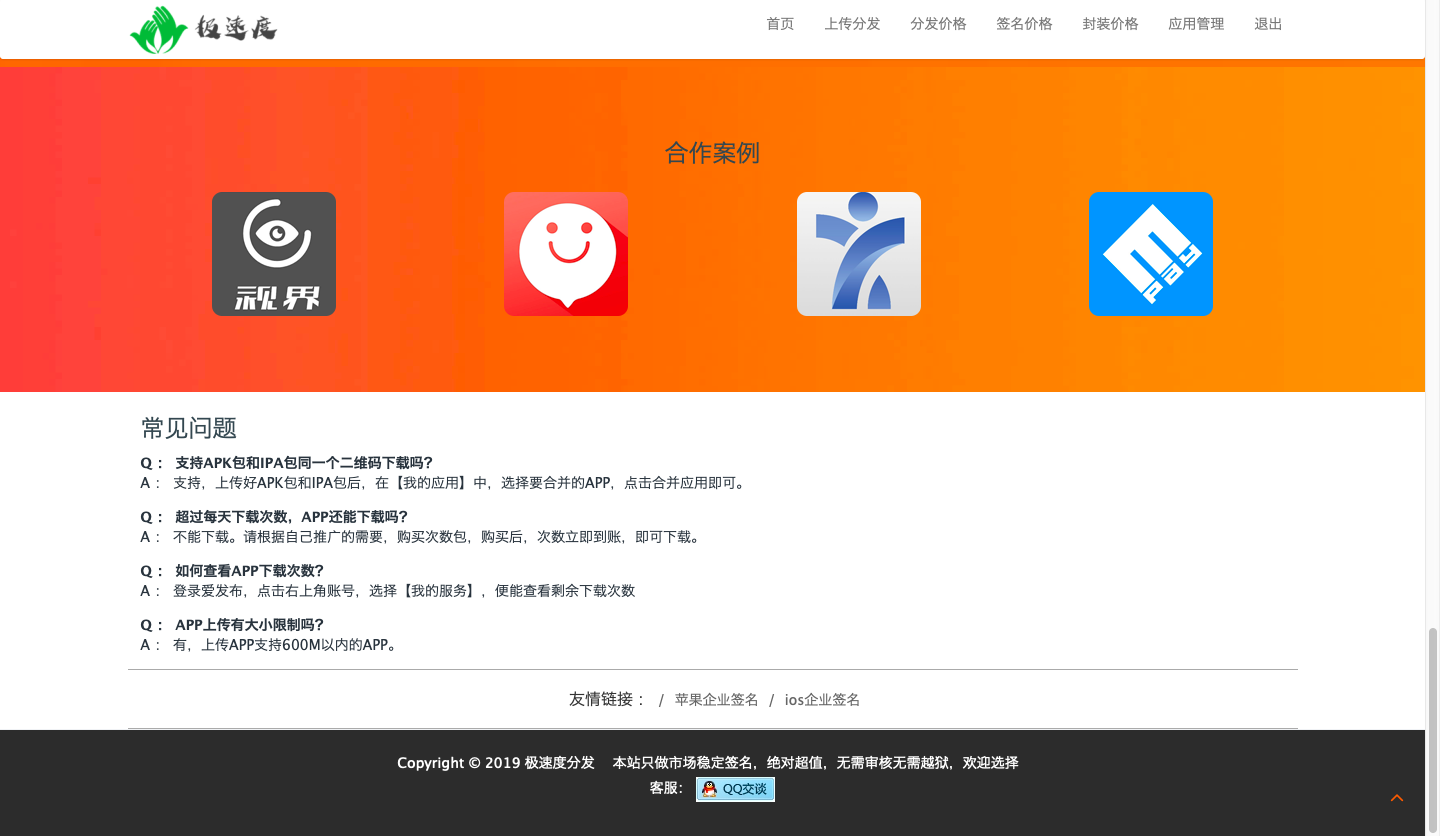Open the ios企业签名 link
Image resolution: width=1440 pixels, height=836 pixels.
coord(822,700)
